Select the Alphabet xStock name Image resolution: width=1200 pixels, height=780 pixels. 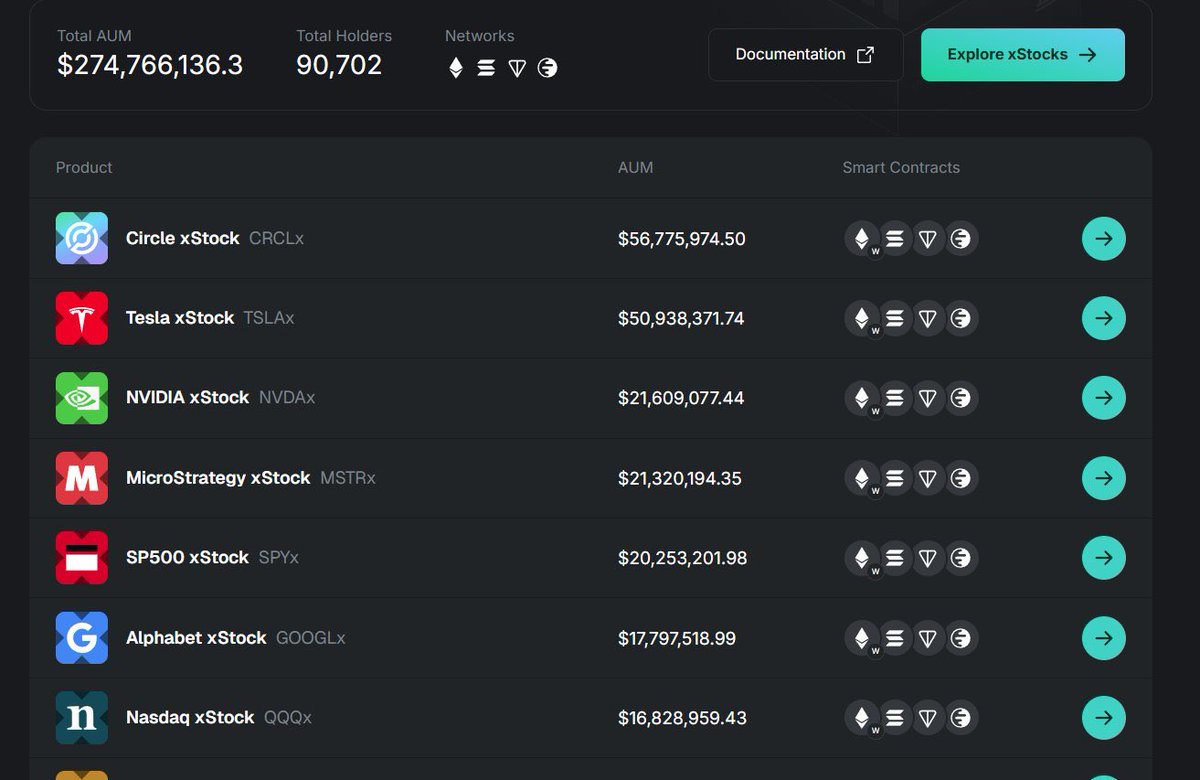coord(196,638)
